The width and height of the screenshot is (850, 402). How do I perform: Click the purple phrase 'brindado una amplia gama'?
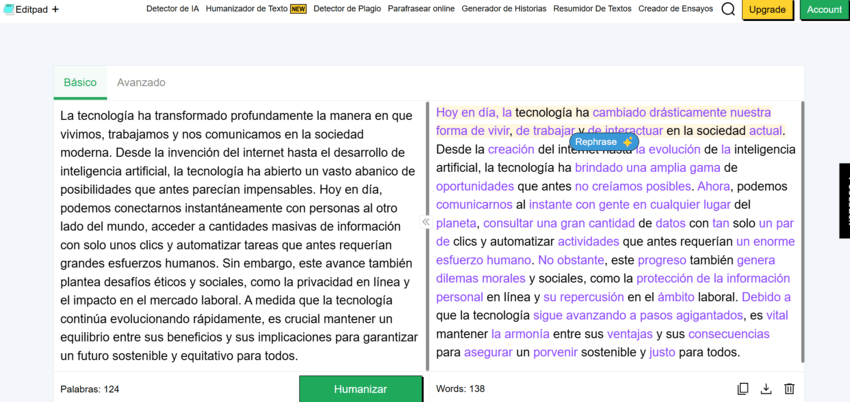(x=647, y=168)
